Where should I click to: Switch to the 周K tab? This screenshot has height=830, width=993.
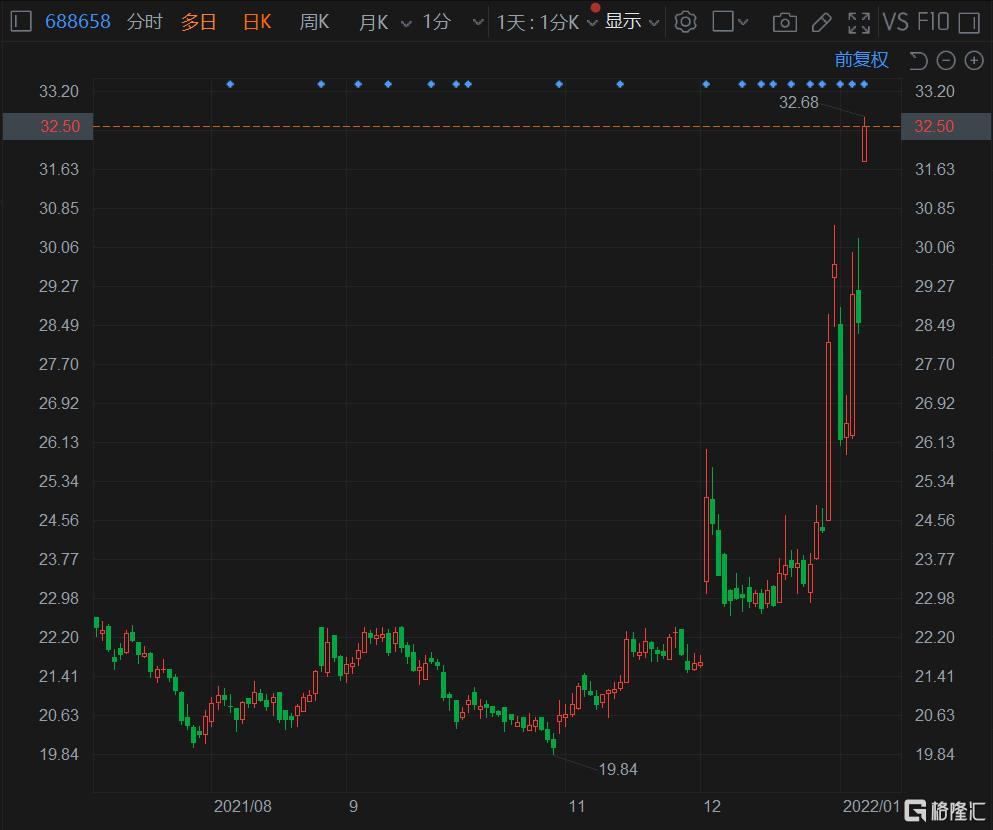(314, 21)
